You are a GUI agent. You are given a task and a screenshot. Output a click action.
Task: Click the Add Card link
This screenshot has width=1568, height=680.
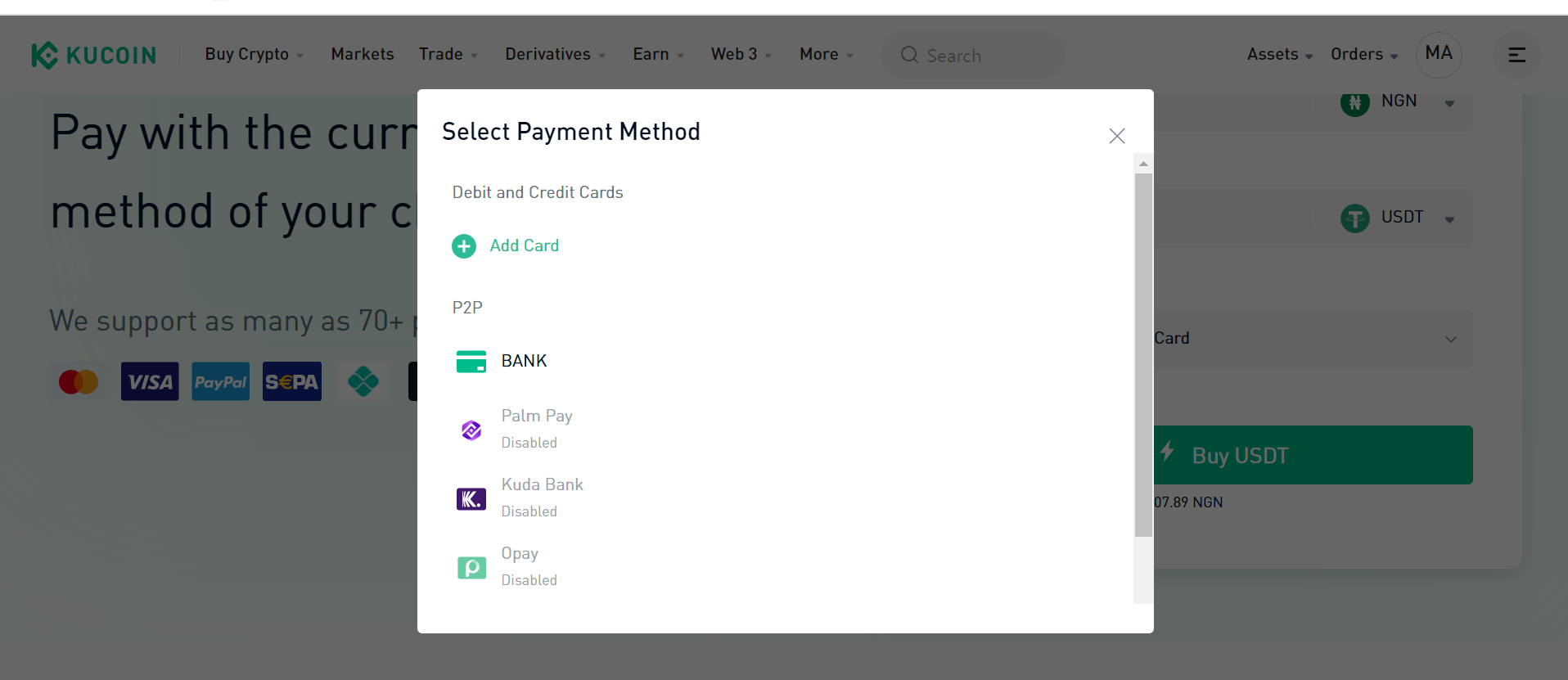(525, 245)
